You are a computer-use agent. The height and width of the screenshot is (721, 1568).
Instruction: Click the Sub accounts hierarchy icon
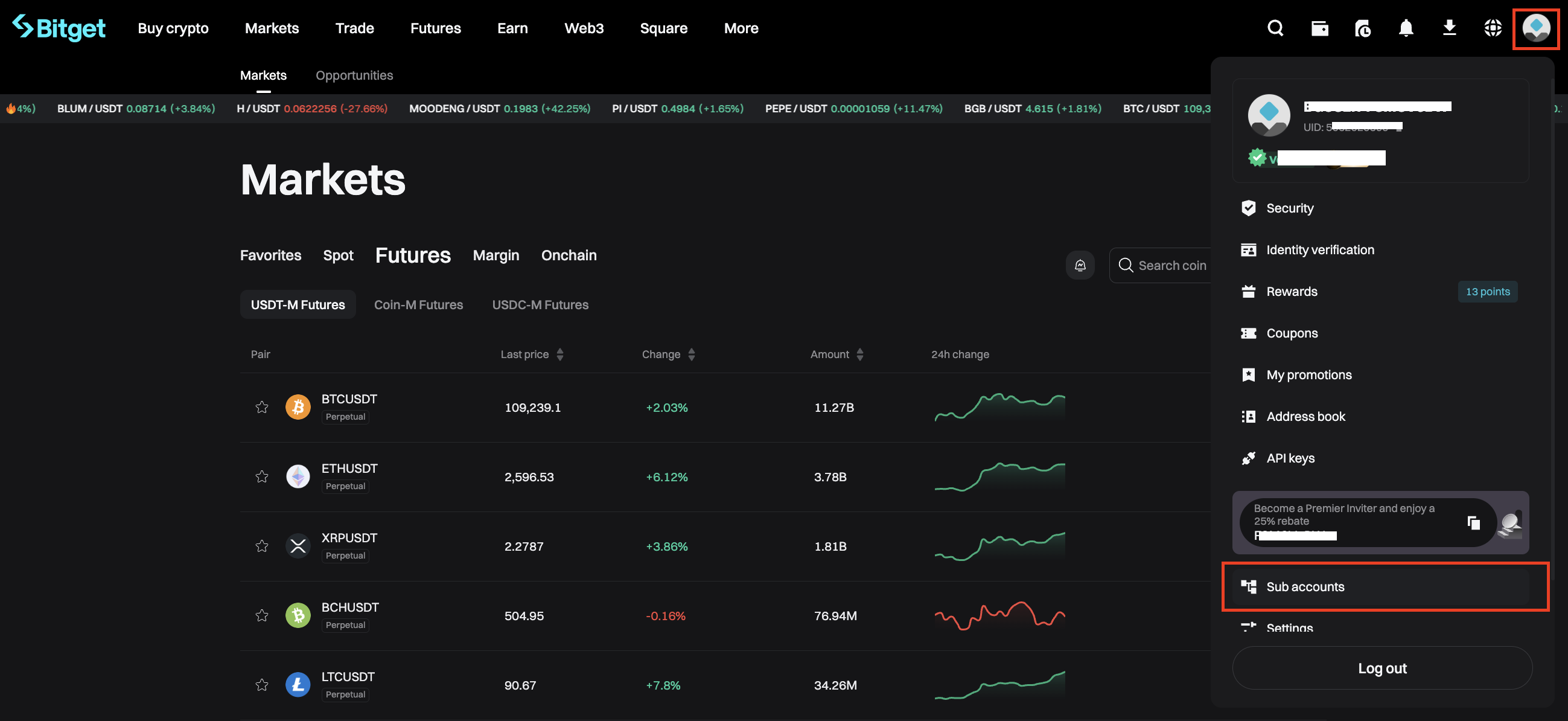(1248, 587)
